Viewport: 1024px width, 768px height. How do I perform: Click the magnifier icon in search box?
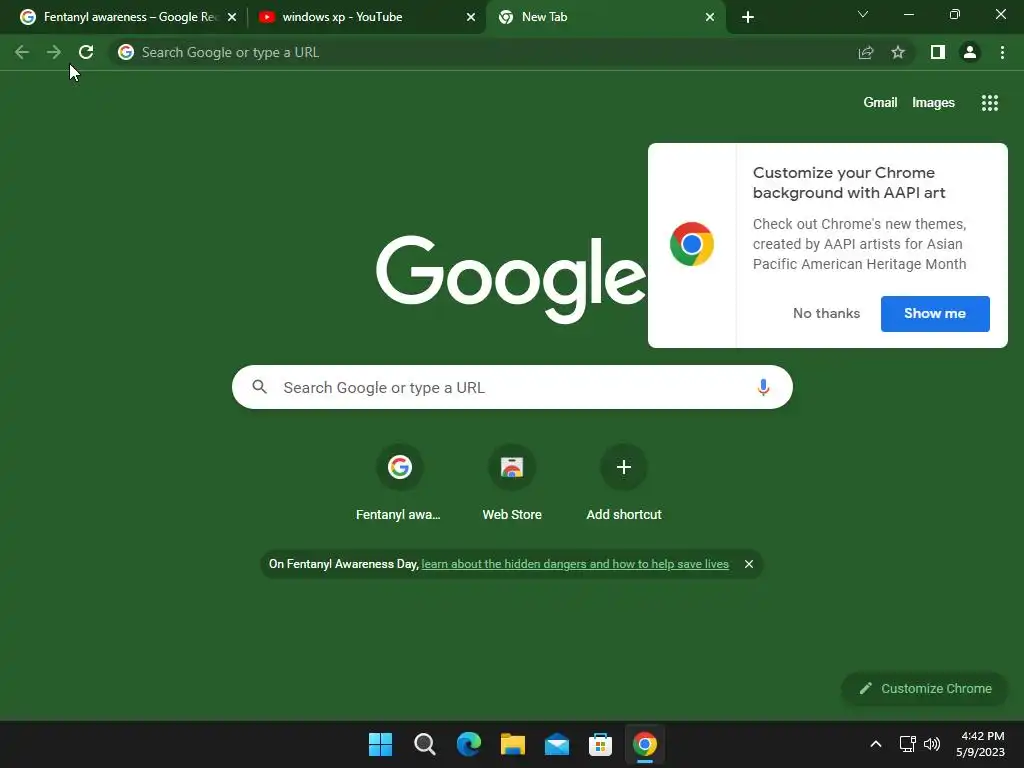click(259, 387)
